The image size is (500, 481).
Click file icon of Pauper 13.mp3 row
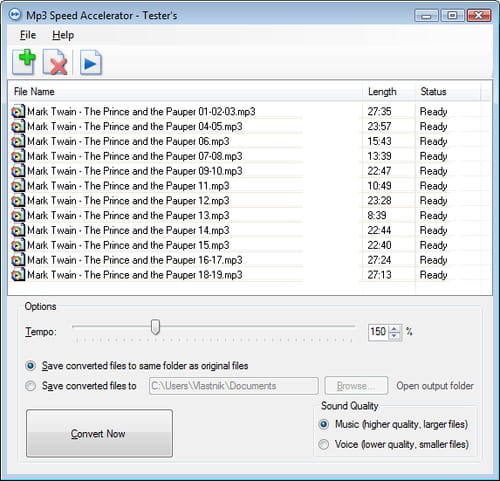(x=18, y=215)
